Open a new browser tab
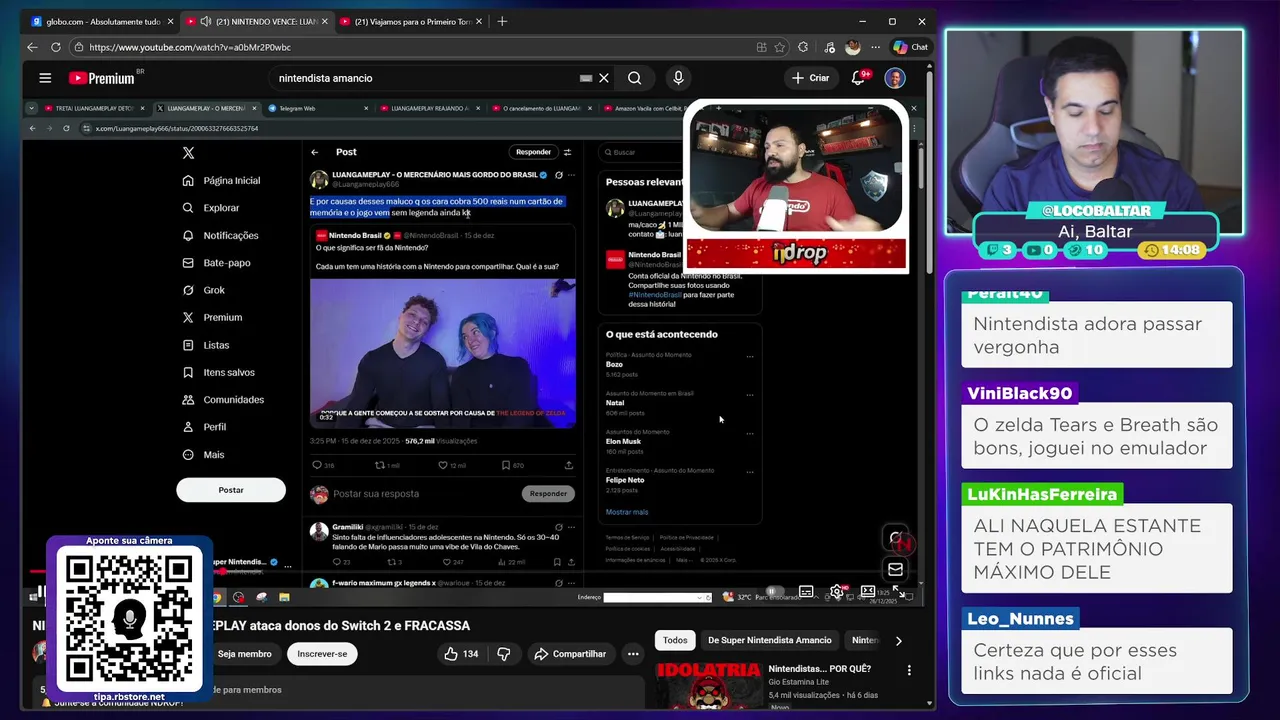 502,21
